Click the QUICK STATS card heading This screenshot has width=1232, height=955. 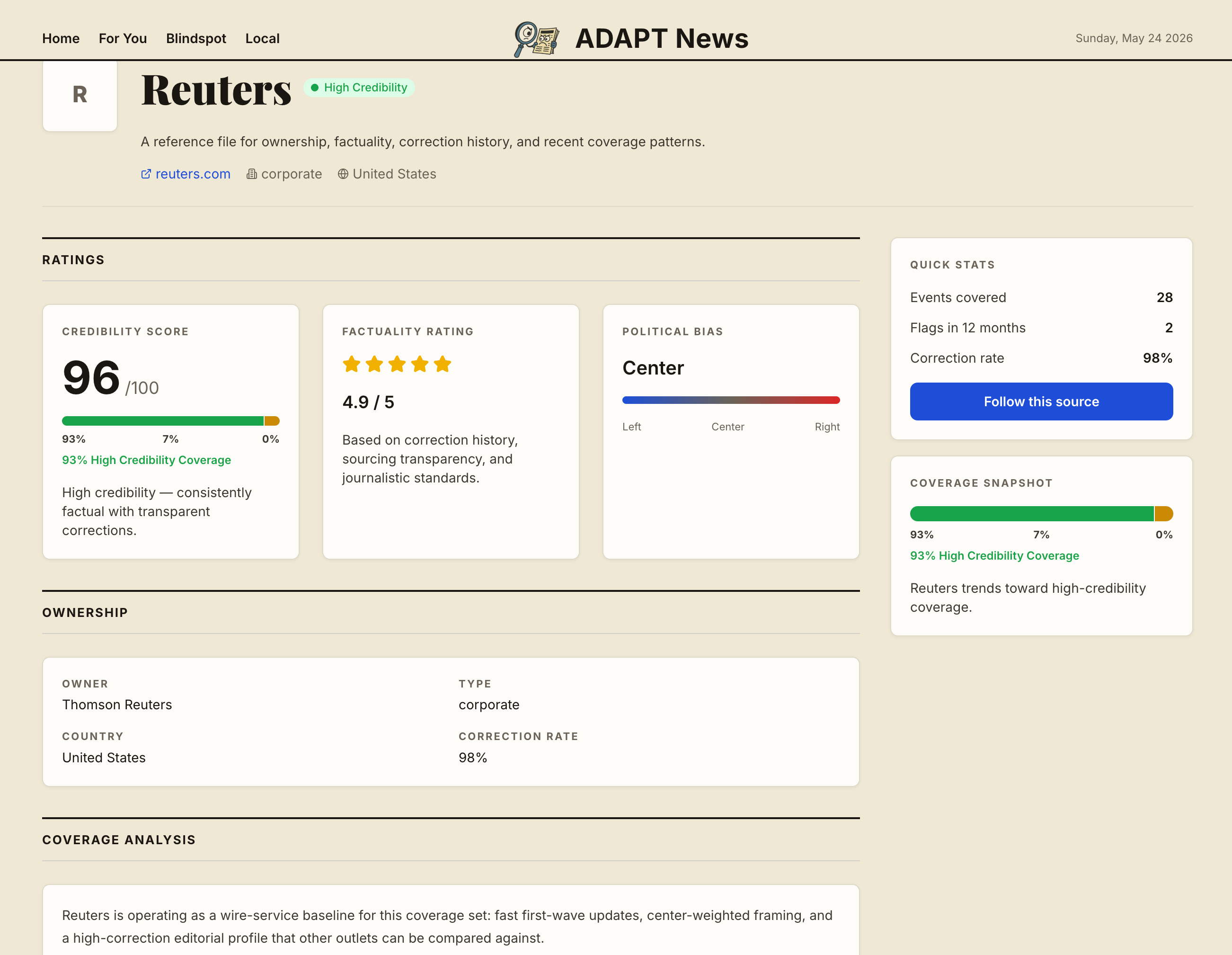952,265
